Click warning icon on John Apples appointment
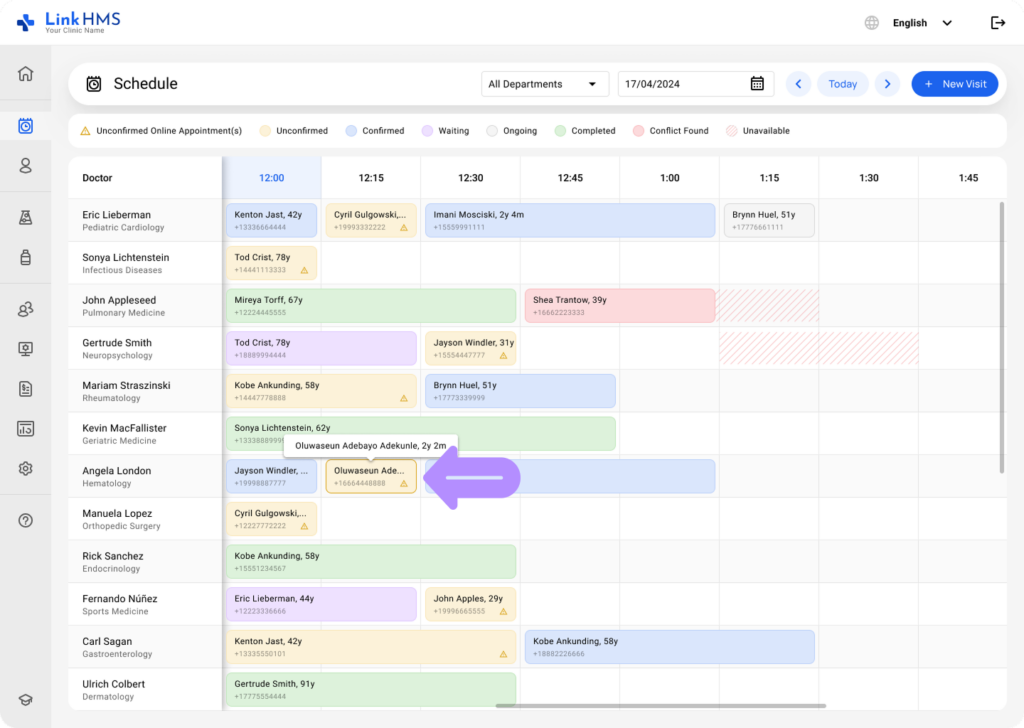Screen dimensions: 1024x728 (x=504, y=612)
